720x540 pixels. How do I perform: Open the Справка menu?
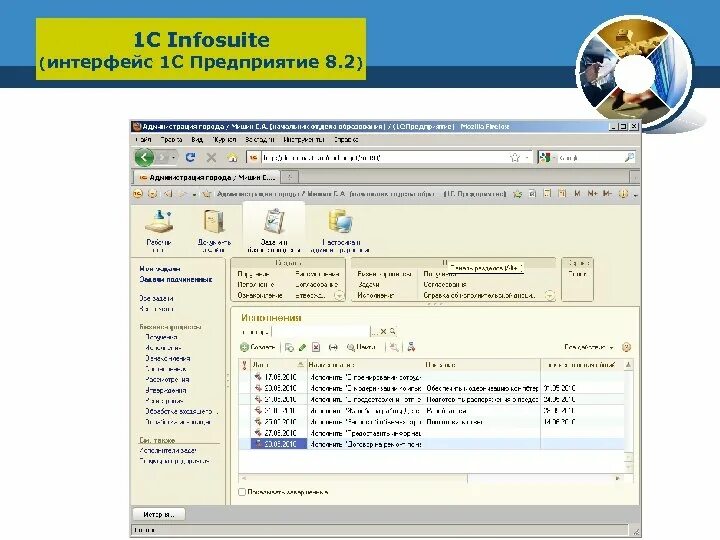click(346, 139)
